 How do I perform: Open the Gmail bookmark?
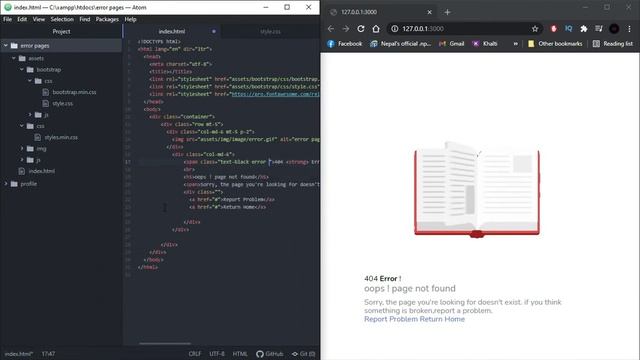click(x=451, y=44)
